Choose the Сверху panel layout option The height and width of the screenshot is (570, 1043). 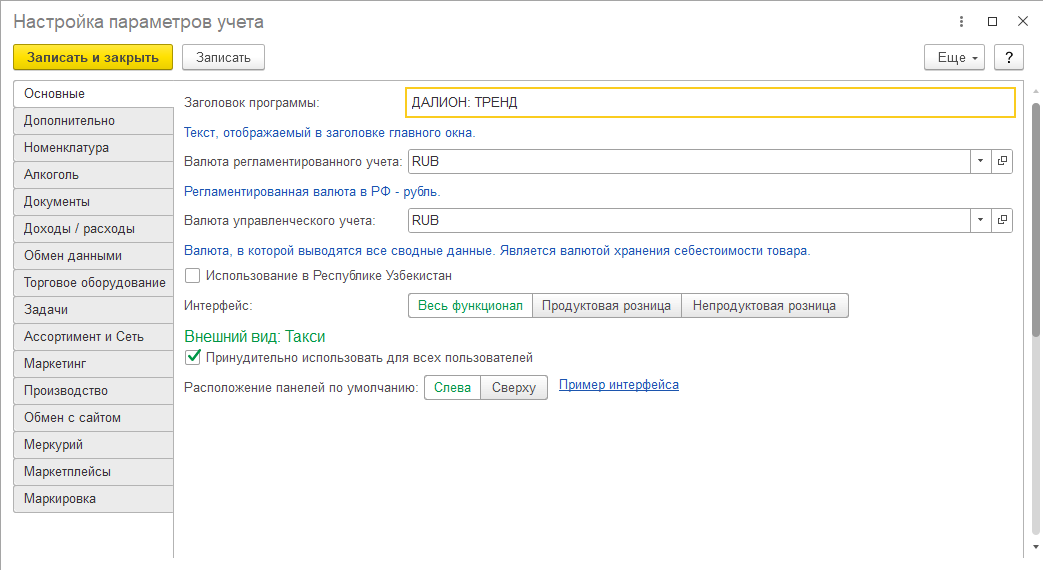[x=514, y=387]
